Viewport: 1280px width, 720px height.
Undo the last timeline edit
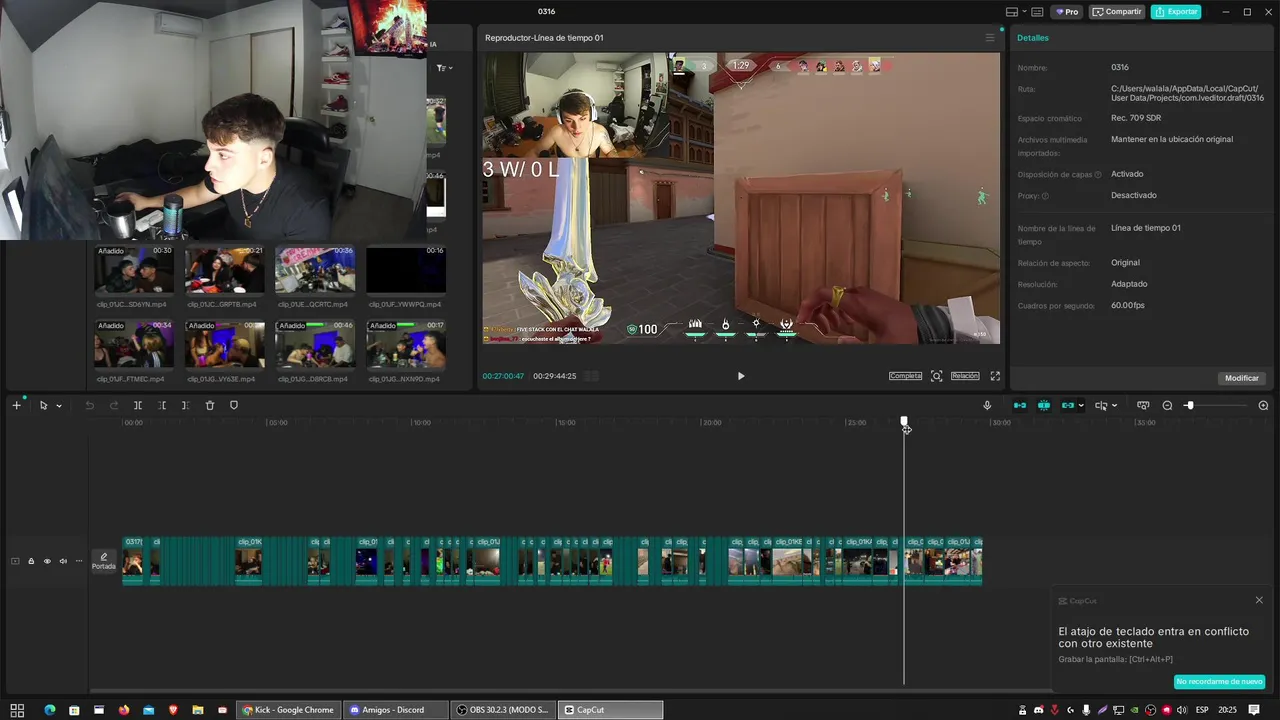point(89,405)
